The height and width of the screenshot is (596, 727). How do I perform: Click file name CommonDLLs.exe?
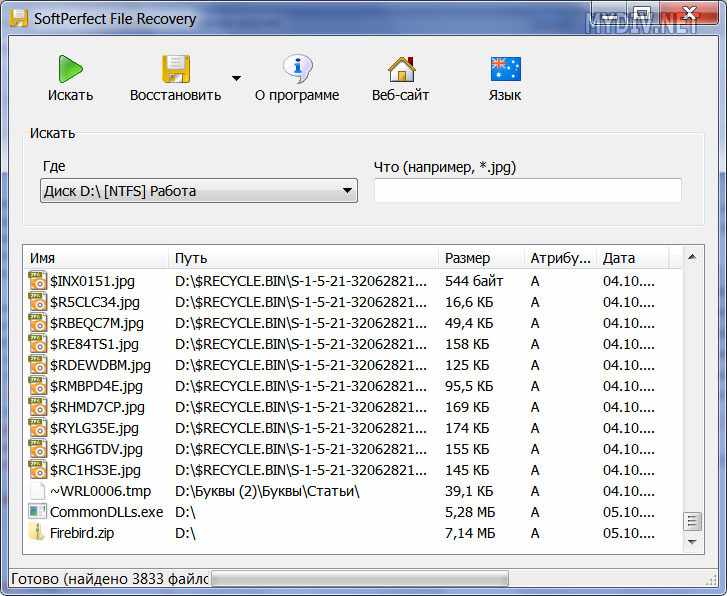click(107, 512)
